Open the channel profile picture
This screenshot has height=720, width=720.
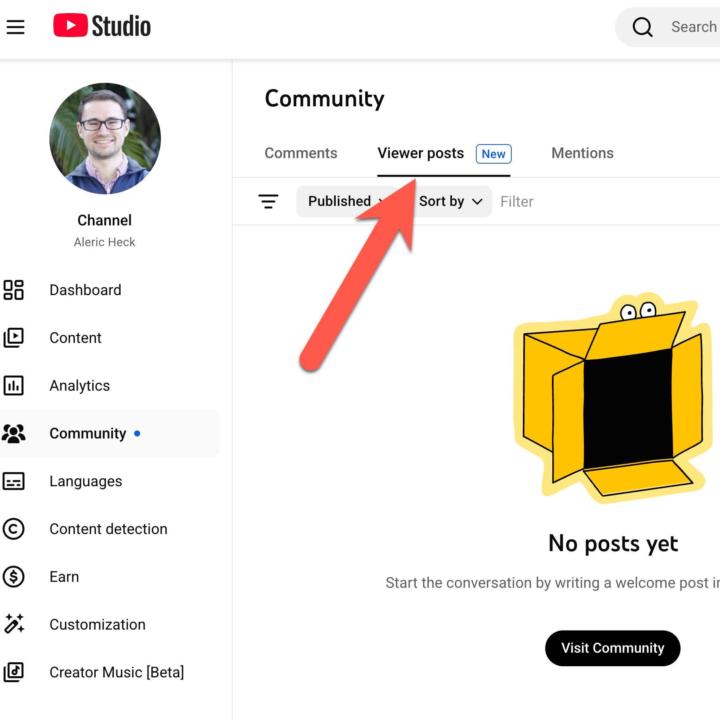click(105, 139)
